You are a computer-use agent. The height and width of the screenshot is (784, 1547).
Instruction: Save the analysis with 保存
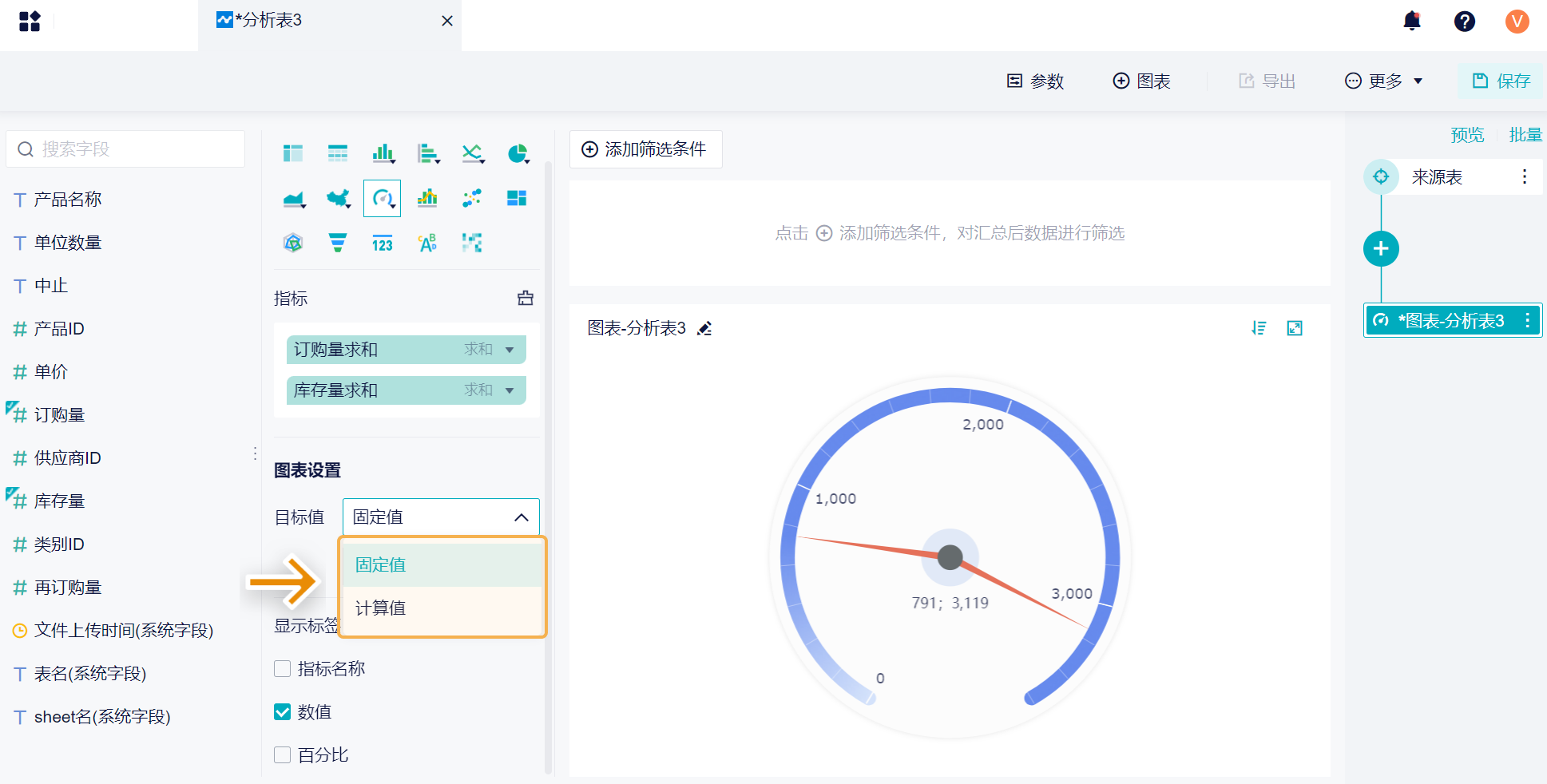[1501, 81]
